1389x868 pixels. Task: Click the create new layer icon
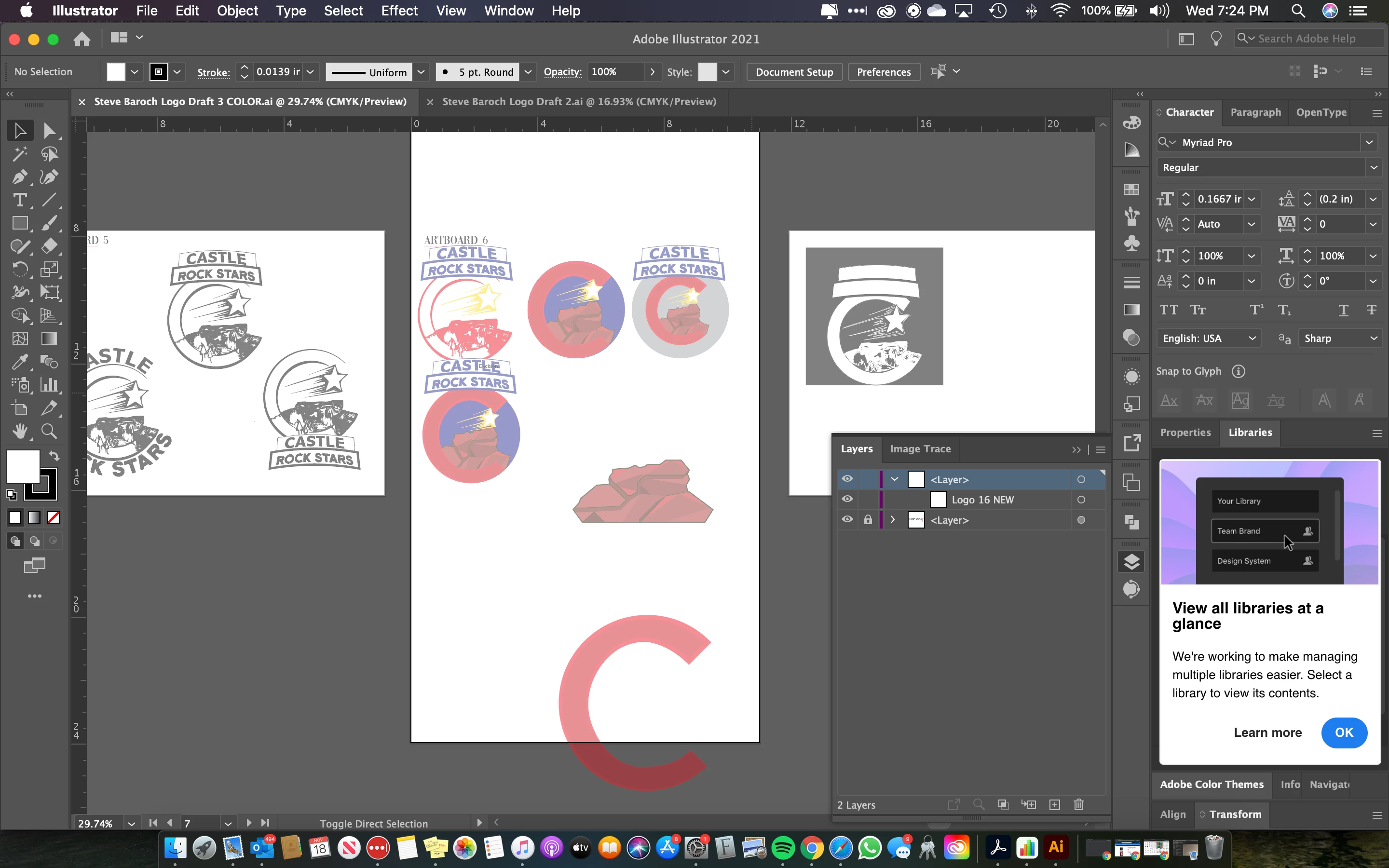[1054, 804]
